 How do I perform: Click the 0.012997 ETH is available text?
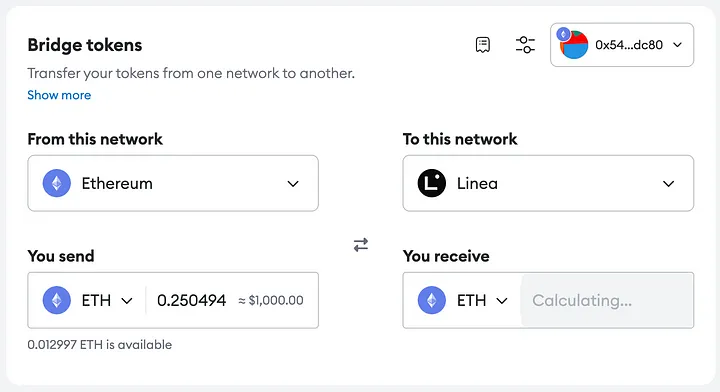[x=100, y=345]
